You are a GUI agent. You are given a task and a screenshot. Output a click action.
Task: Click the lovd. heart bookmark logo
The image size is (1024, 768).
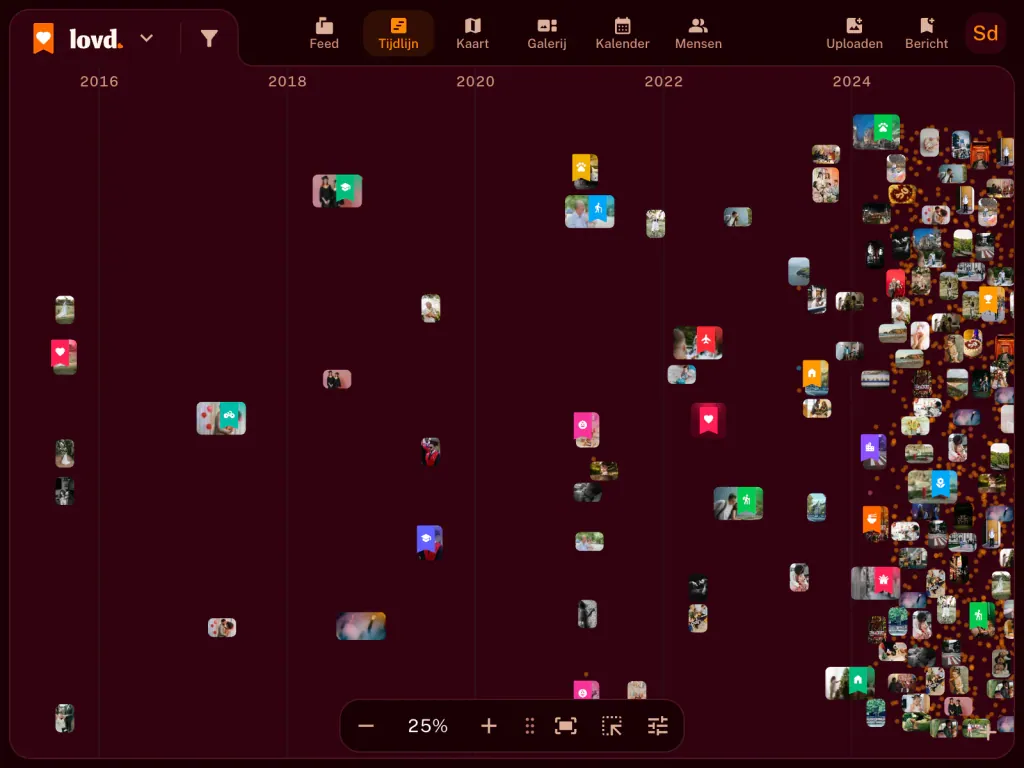(44, 39)
